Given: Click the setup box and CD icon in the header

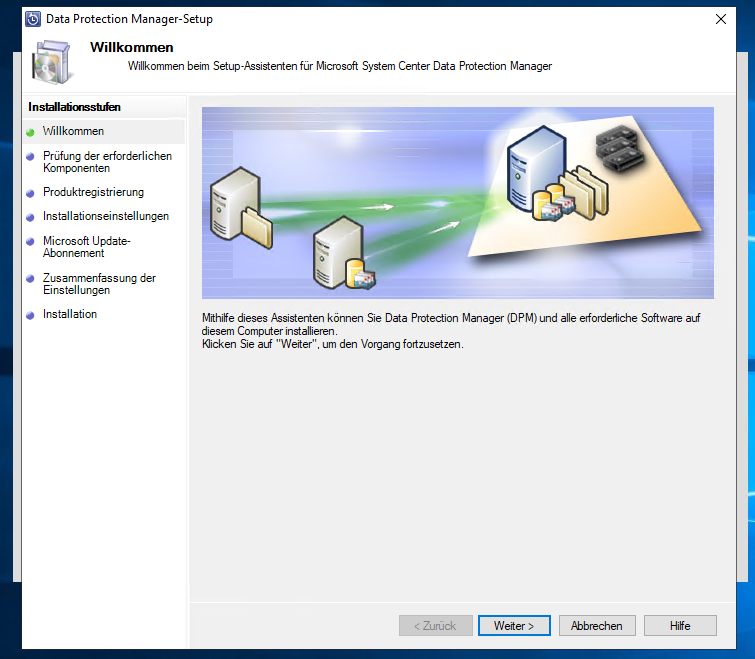Looking at the screenshot, I should [52, 62].
